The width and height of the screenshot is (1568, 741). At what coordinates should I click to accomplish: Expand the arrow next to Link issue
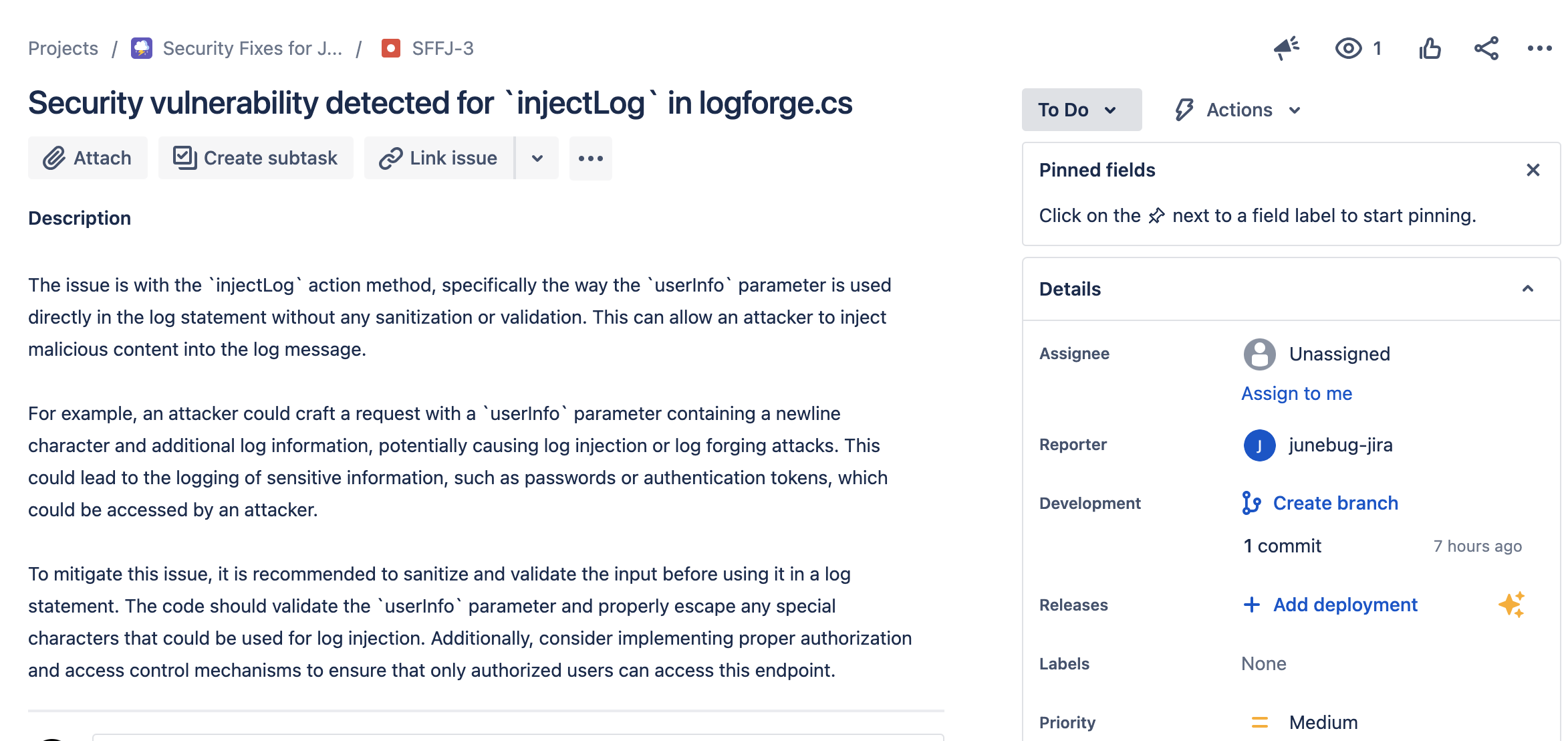click(537, 158)
